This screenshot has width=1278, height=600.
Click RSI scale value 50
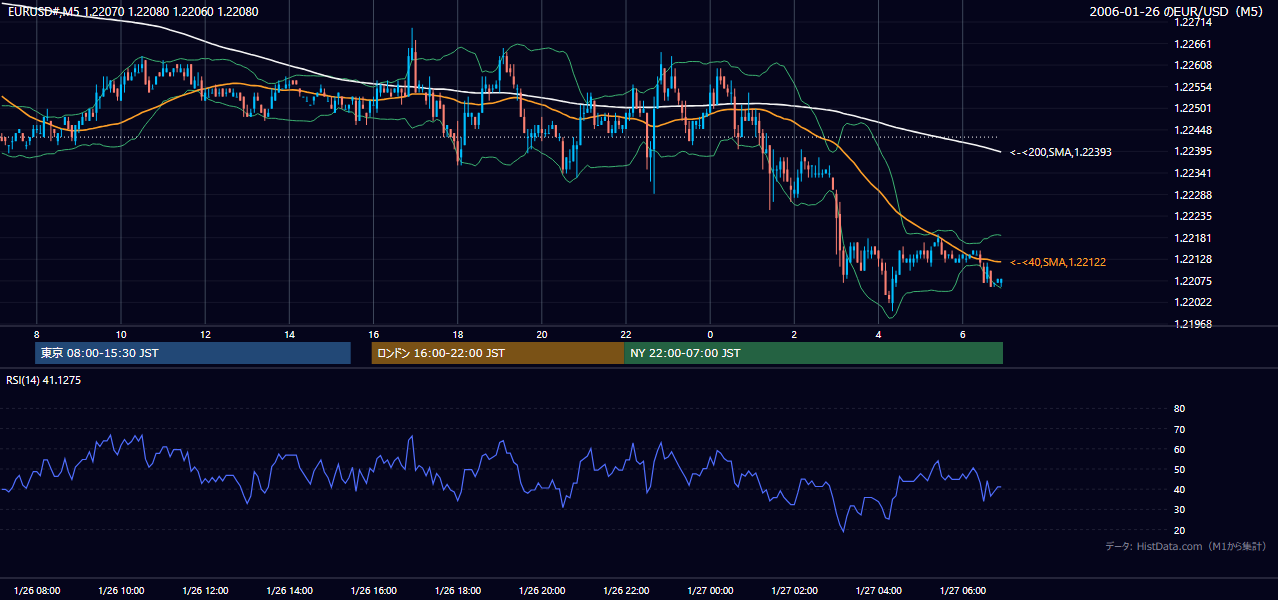1179,470
